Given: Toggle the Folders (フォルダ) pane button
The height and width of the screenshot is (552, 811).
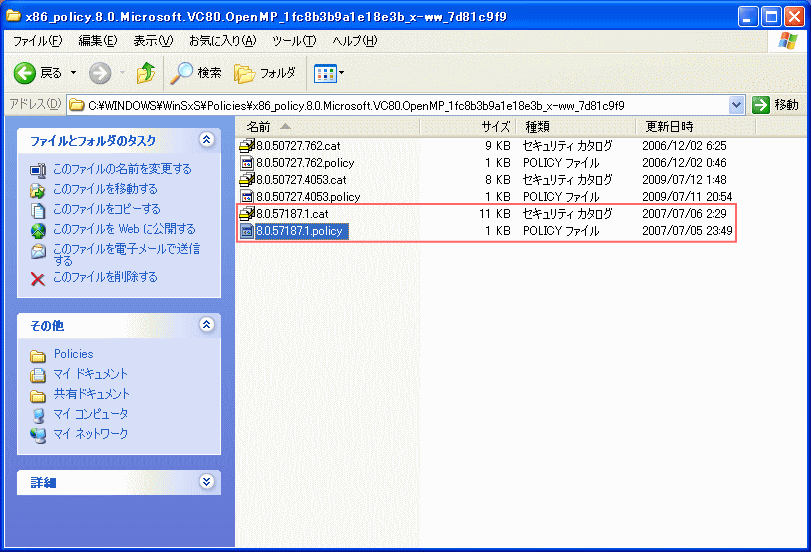Looking at the screenshot, I should point(265,73).
